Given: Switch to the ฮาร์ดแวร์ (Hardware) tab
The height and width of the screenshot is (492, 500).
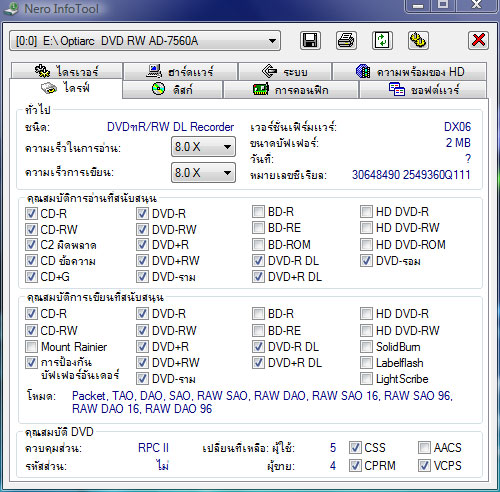Looking at the screenshot, I should click(180, 71).
